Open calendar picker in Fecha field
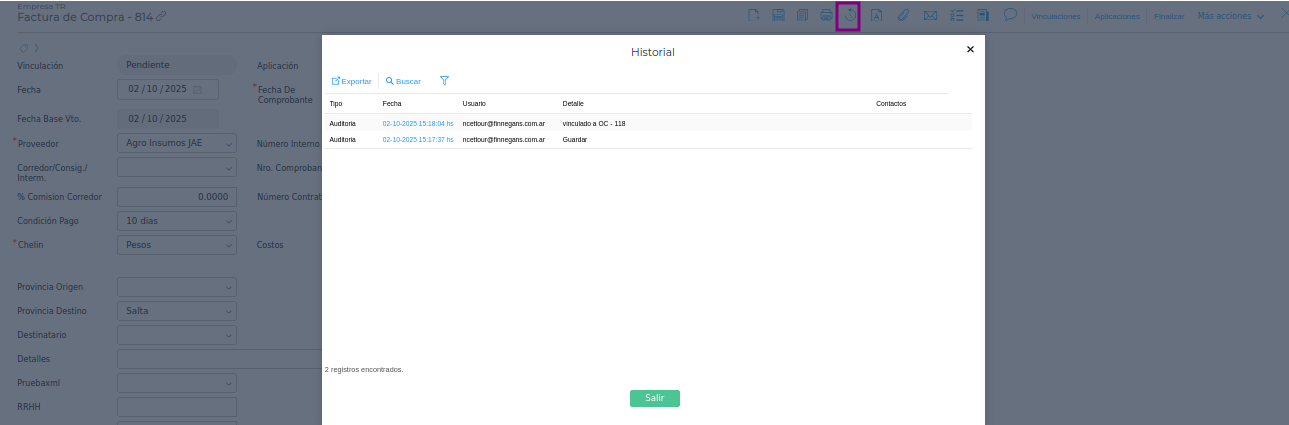 click(197, 90)
